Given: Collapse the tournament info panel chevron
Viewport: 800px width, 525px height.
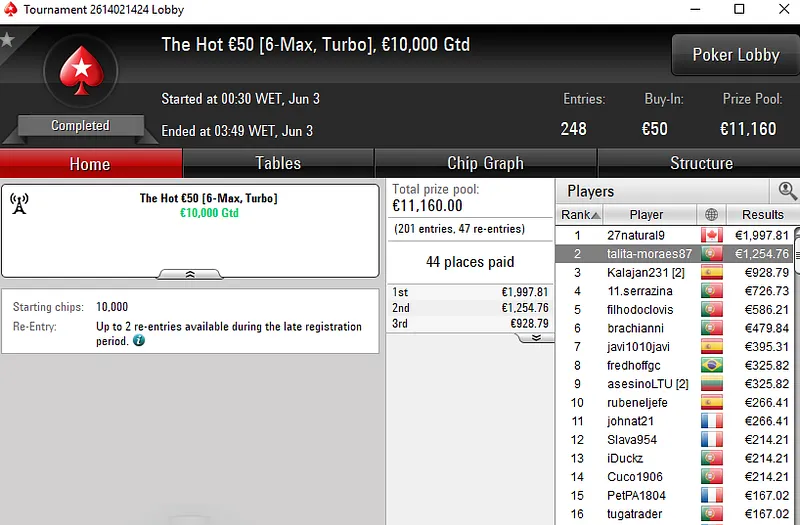Looking at the screenshot, I should (x=190, y=273).
